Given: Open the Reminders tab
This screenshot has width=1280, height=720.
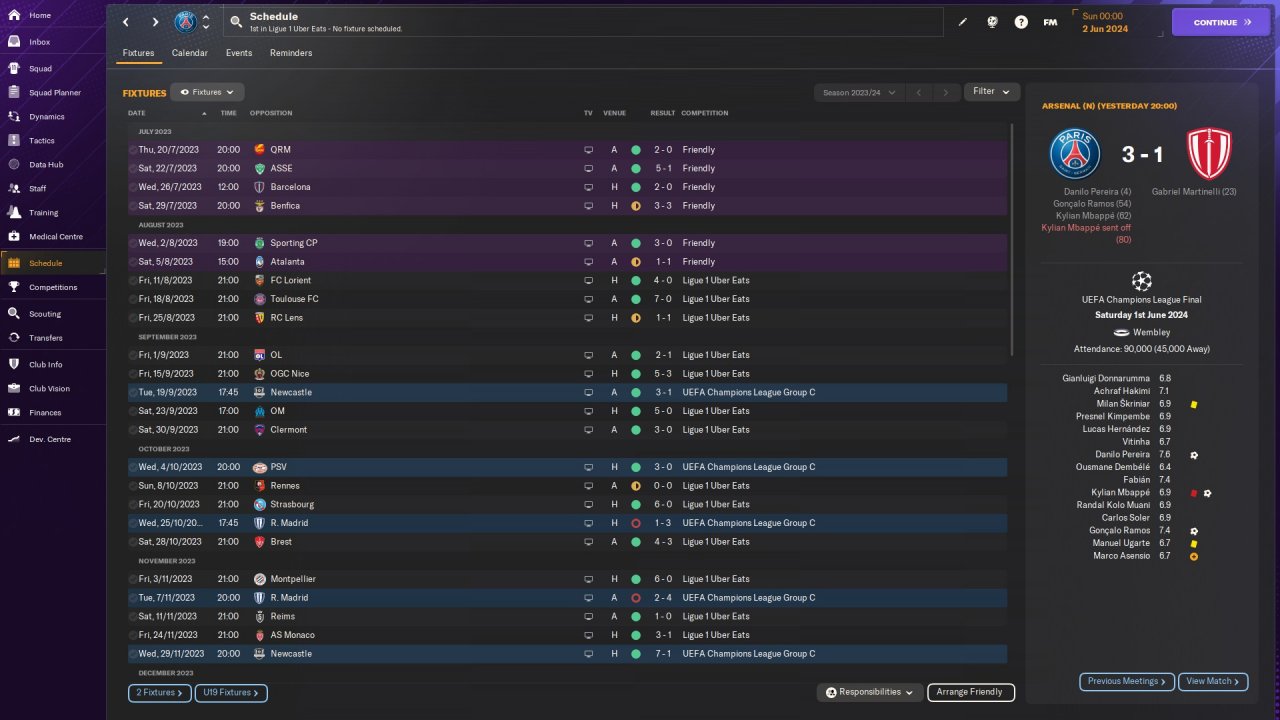Looking at the screenshot, I should pyautogui.click(x=291, y=53).
